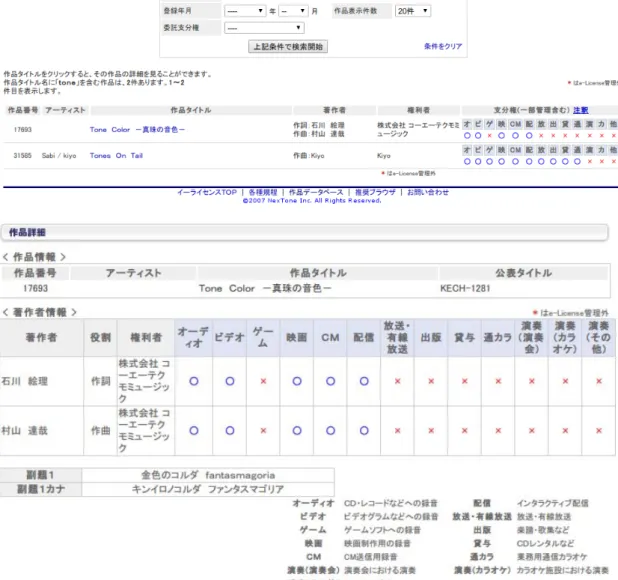This screenshot has height=580, width=618.
Task: Open the Tones On Tail title link
Action: point(116,156)
